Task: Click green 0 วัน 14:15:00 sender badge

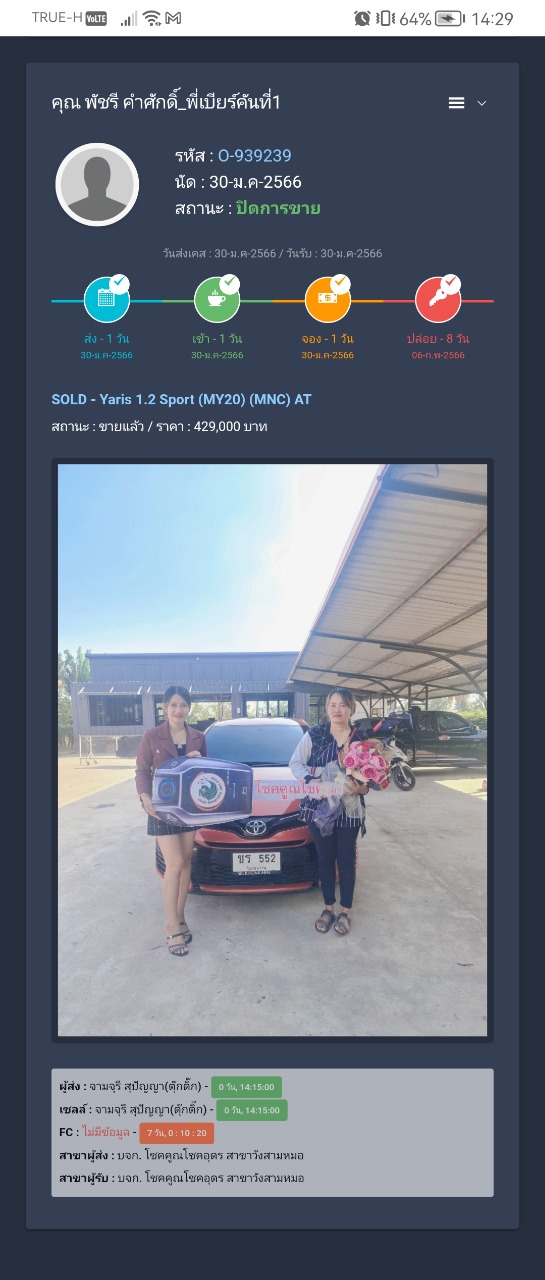Action: [x=246, y=1086]
